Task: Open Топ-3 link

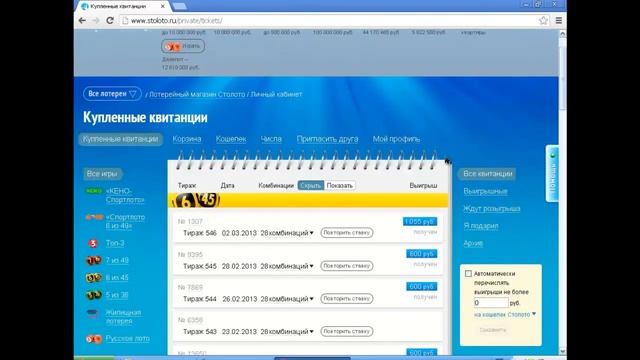Action: pos(115,243)
